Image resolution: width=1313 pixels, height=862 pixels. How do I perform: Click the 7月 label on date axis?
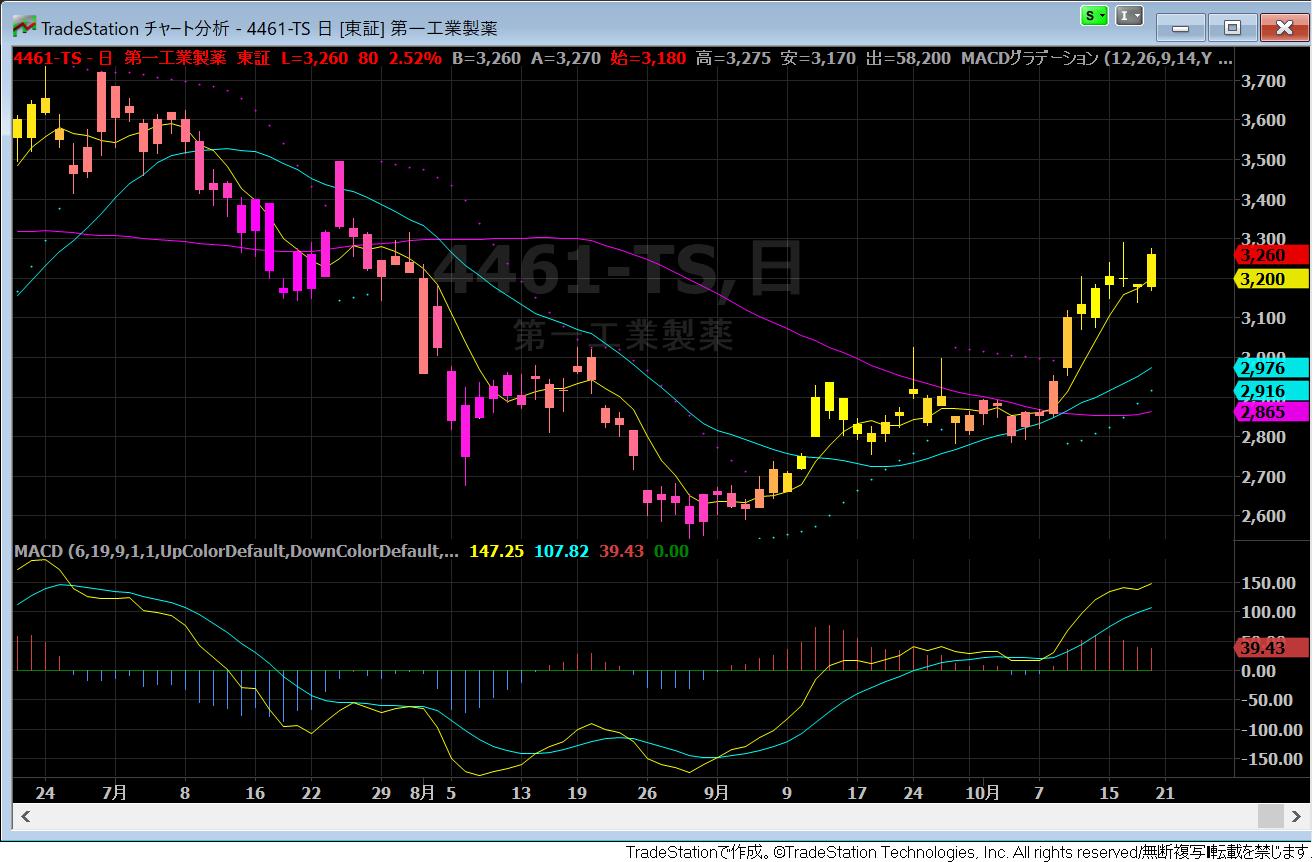point(114,793)
